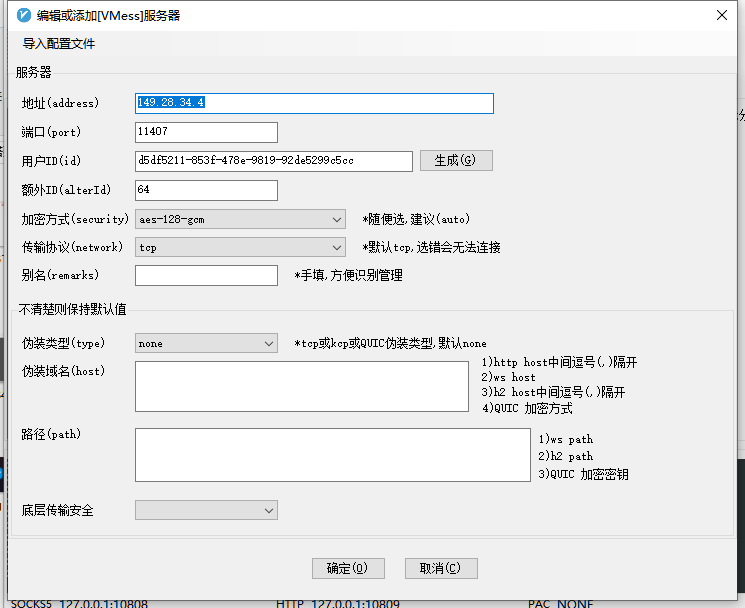
Task: Click the 确定(O) button
Action: click(348, 568)
